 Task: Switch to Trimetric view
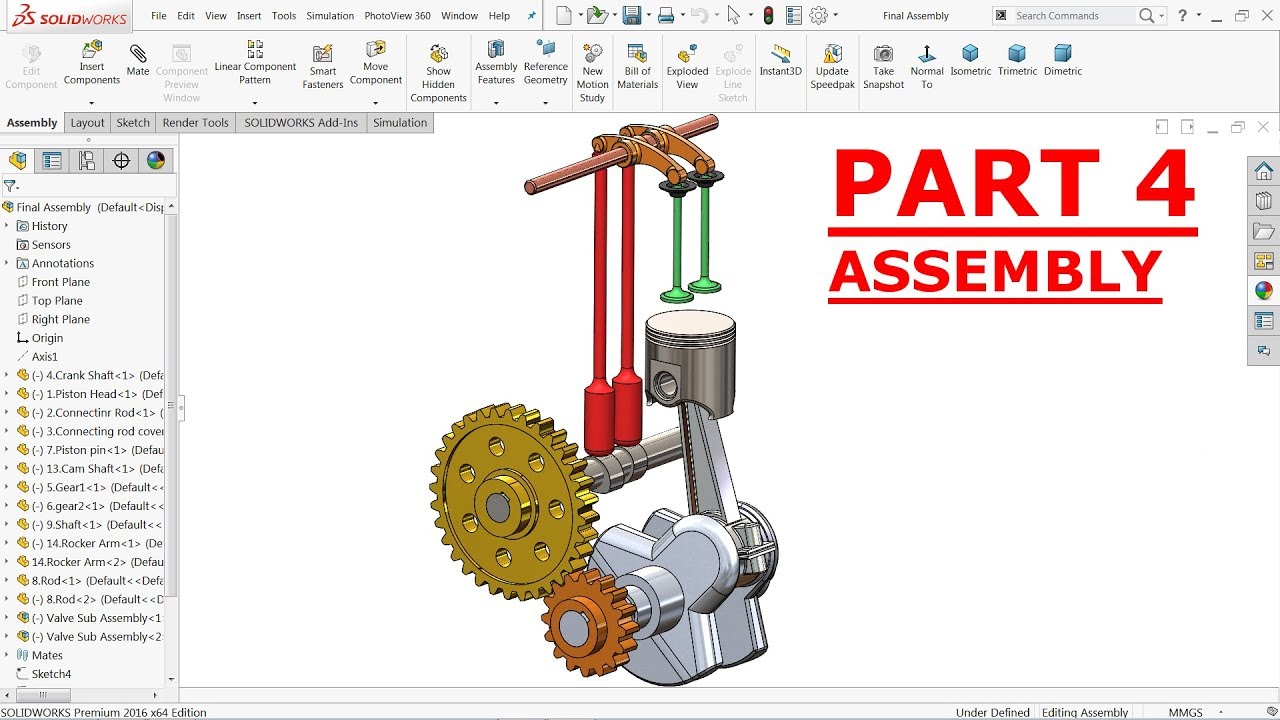tap(1017, 60)
